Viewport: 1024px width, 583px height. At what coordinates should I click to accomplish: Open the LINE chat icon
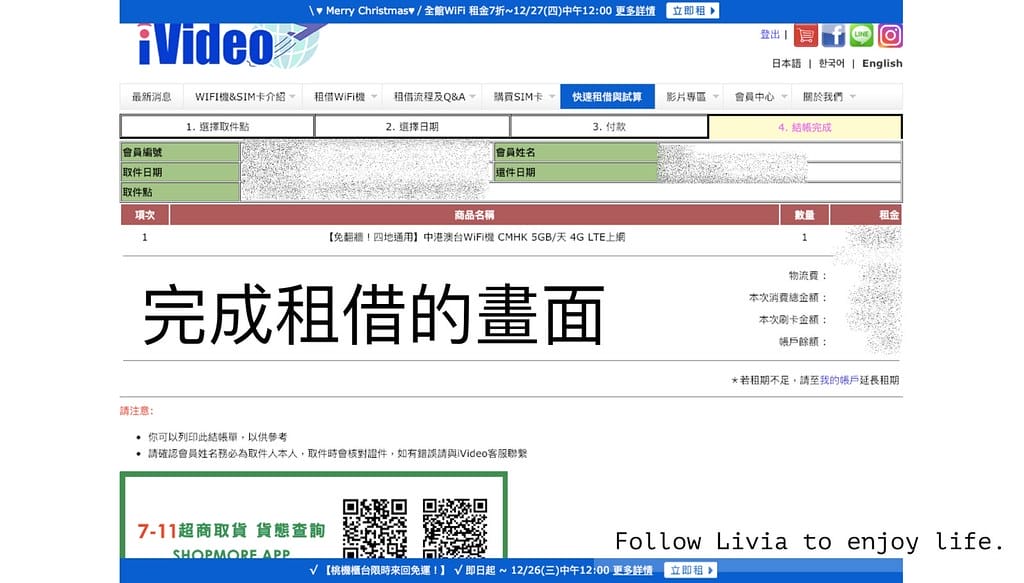pos(861,35)
